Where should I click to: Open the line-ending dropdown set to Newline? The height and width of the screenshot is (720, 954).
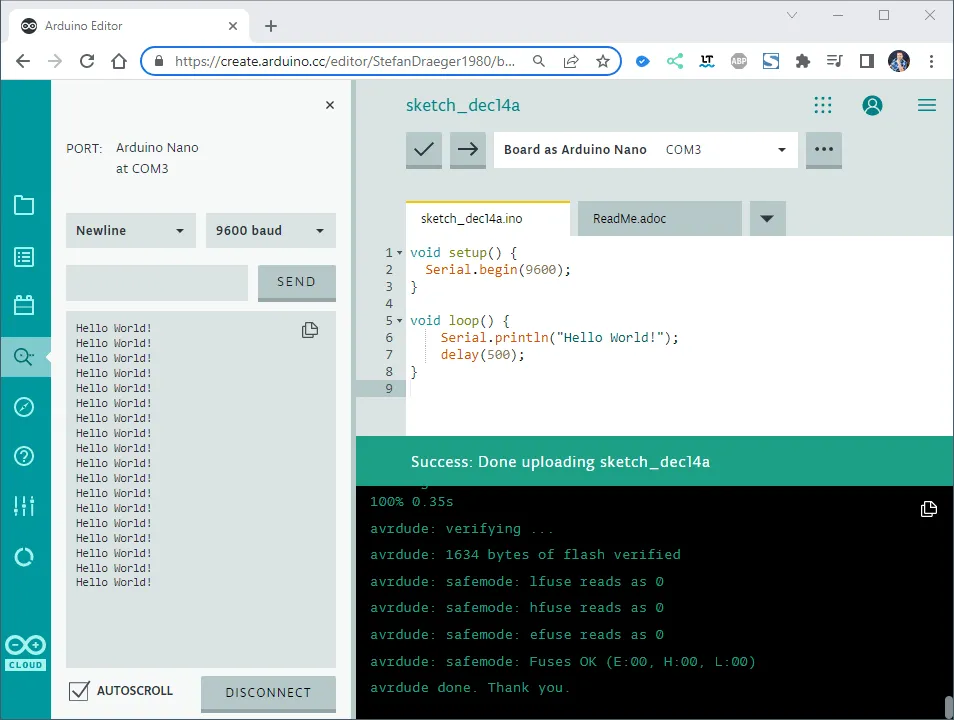pyautogui.click(x=130, y=230)
